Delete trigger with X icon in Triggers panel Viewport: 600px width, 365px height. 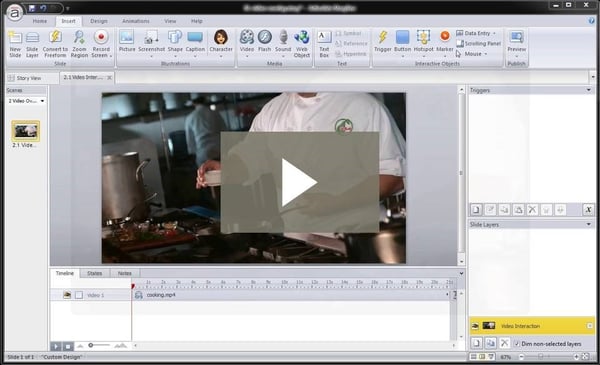[532, 210]
